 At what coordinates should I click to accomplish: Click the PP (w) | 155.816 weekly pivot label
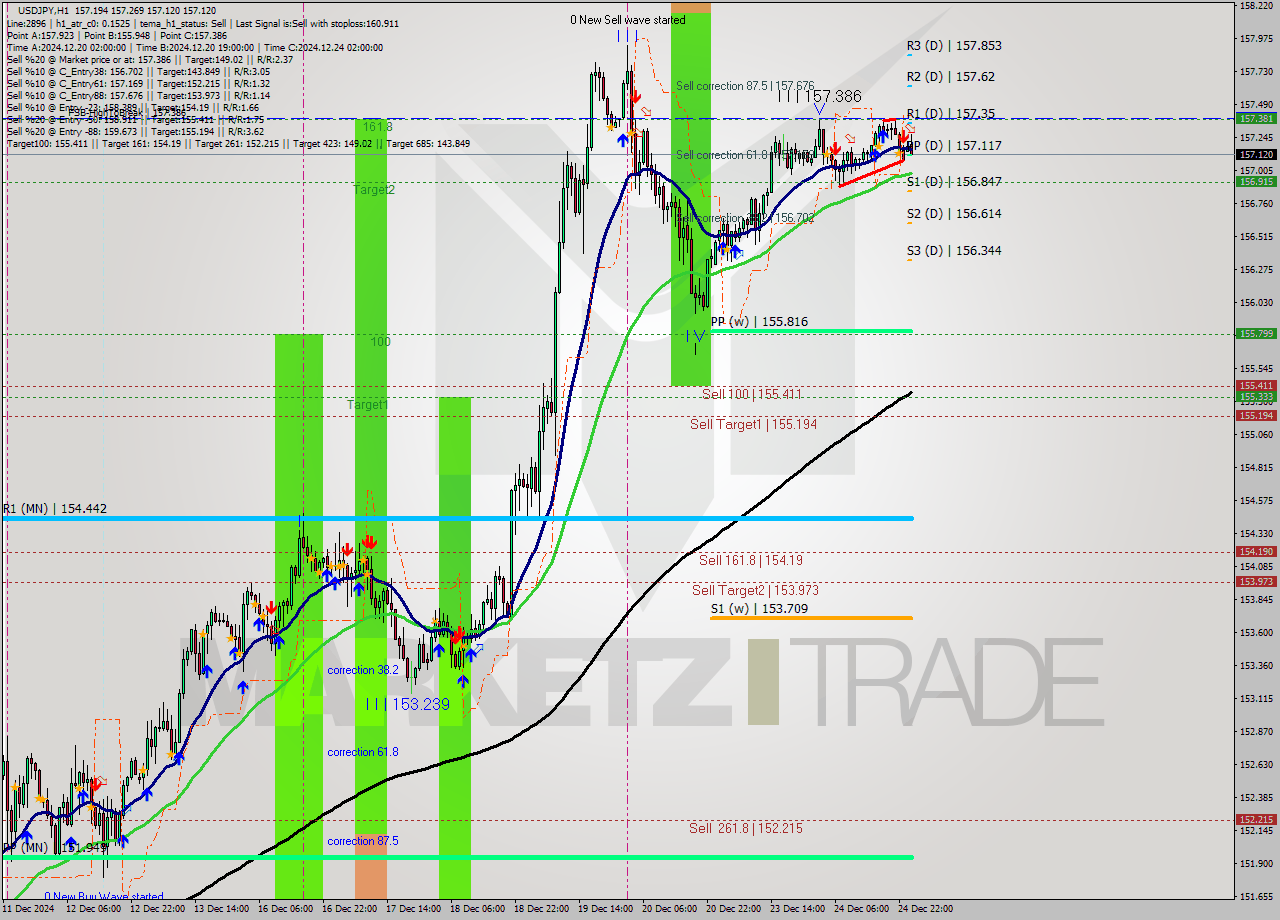(x=759, y=322)
